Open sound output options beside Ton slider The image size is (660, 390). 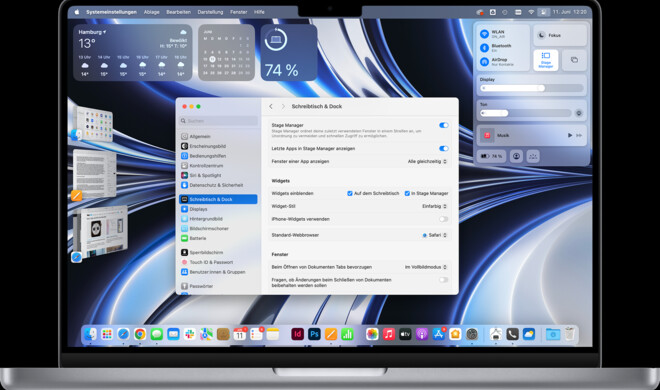579,113
